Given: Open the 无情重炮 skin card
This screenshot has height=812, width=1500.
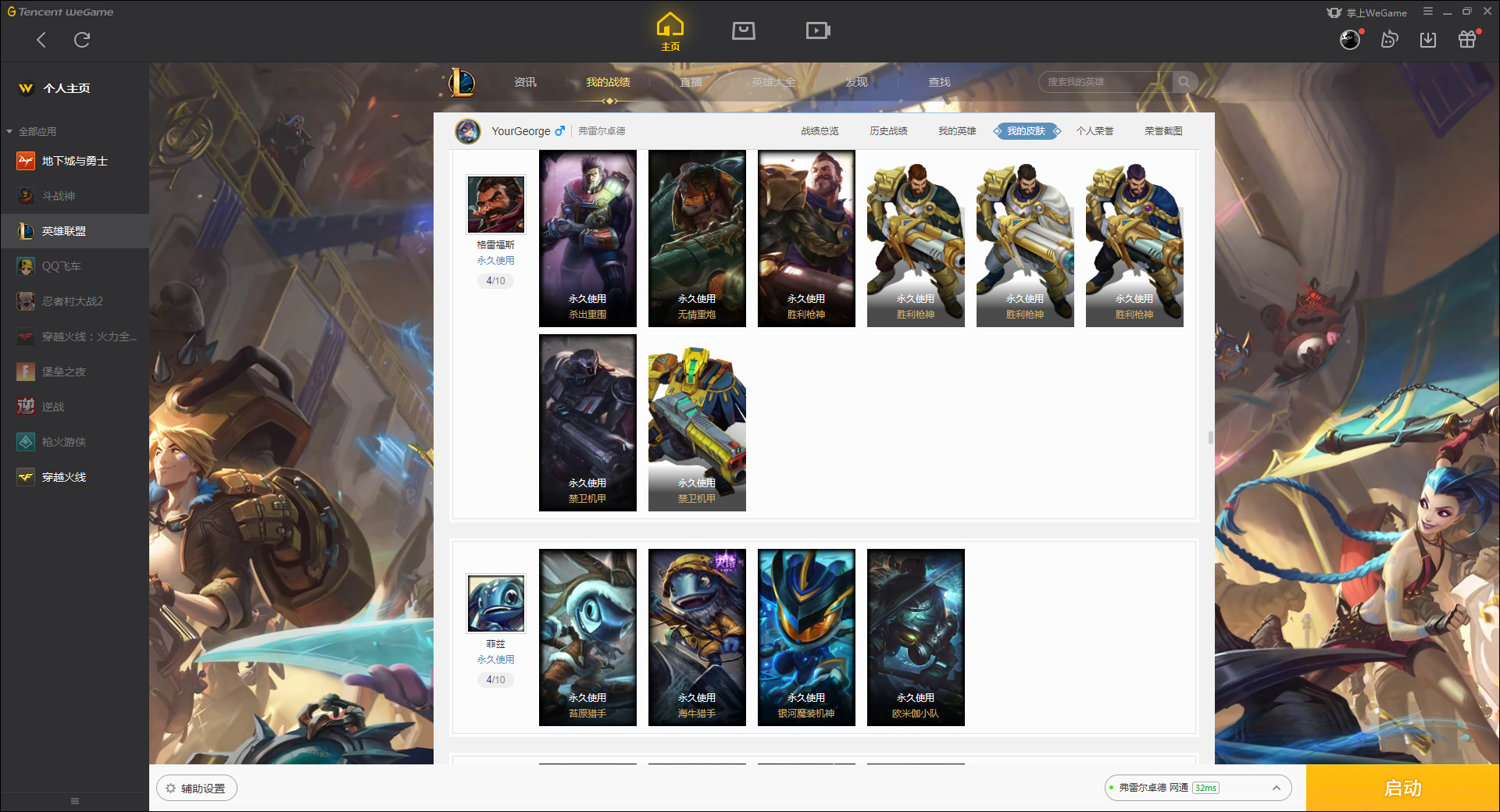Looking at the screenshot, I should point(697,238).
